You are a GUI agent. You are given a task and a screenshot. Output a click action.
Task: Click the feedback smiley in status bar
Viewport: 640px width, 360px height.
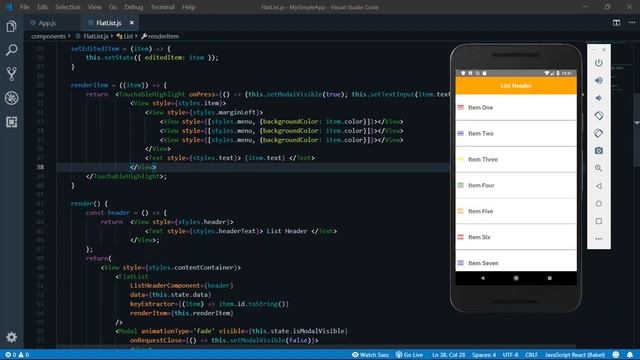click(616, 355)
